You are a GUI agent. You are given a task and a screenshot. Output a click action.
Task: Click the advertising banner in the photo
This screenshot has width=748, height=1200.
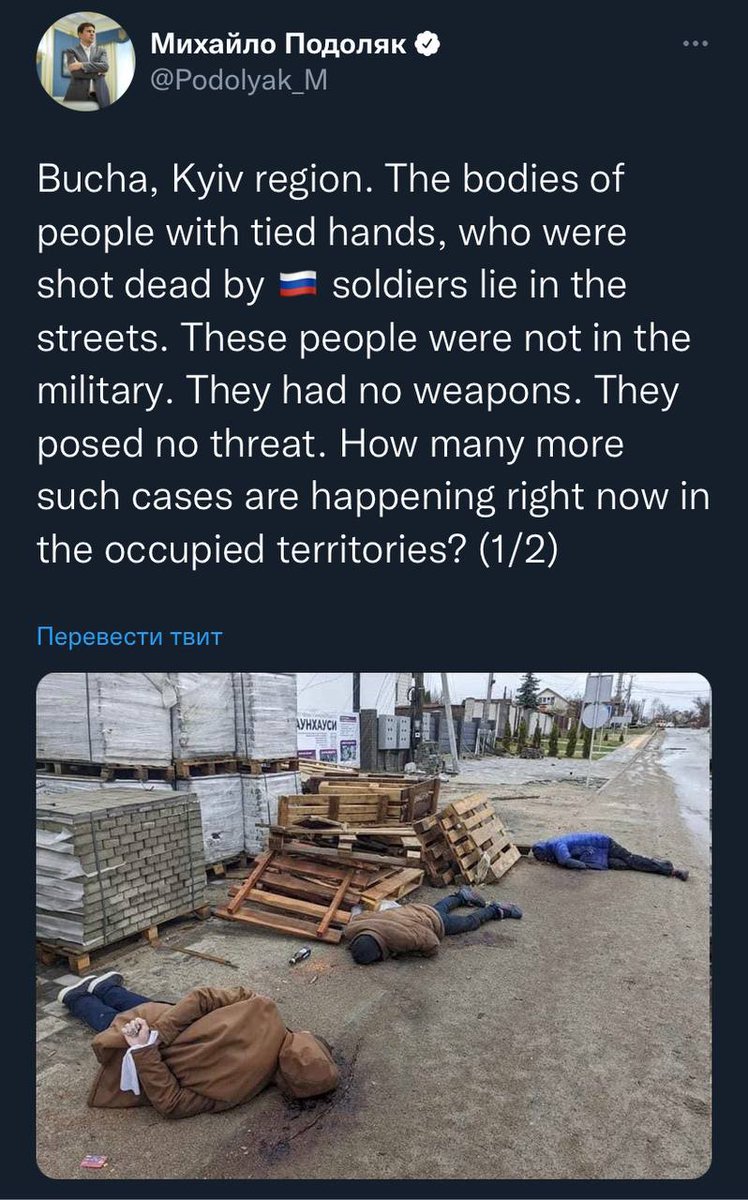327,737
